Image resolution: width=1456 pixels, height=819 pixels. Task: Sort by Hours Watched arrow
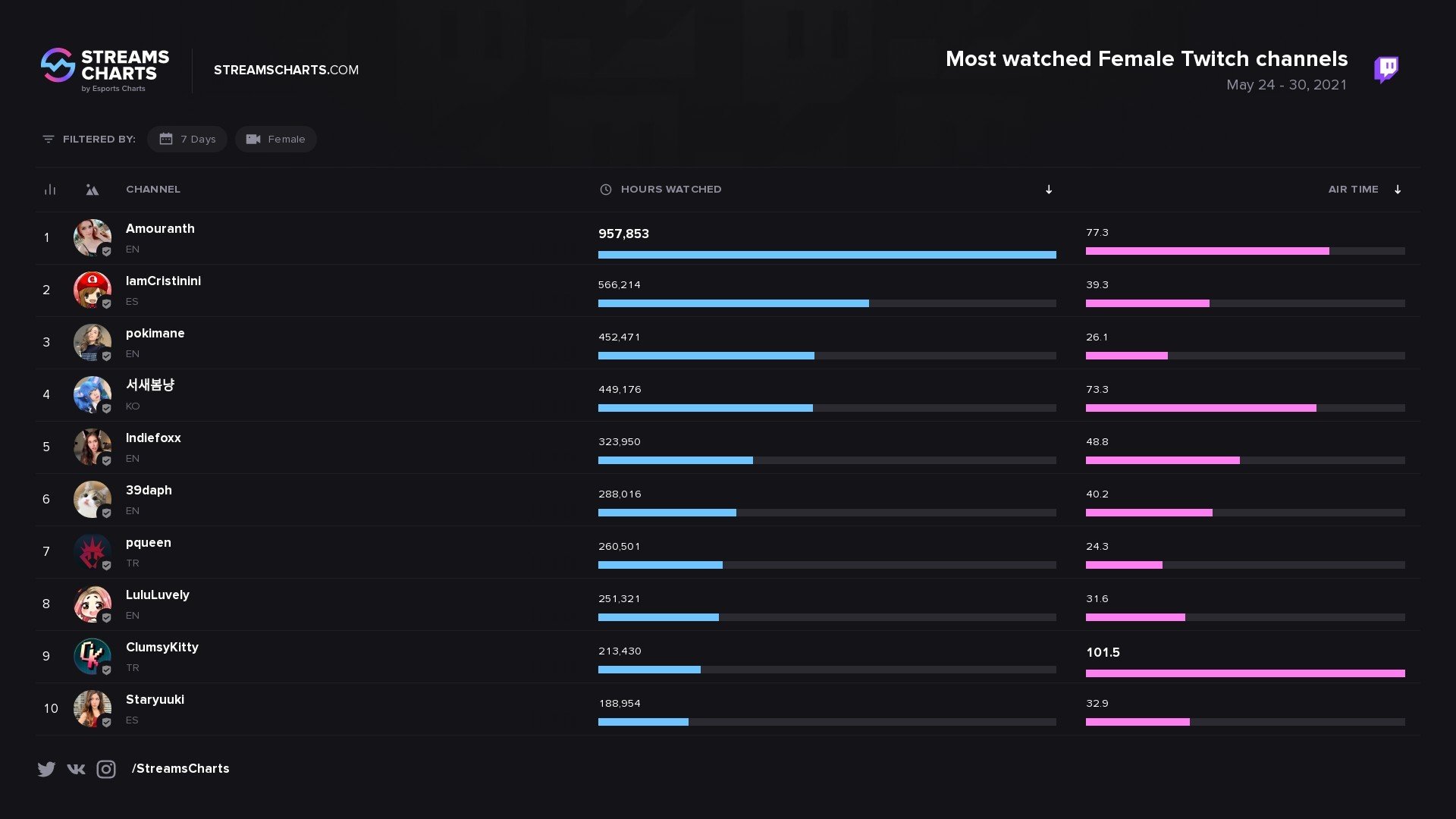[1049, 190]
